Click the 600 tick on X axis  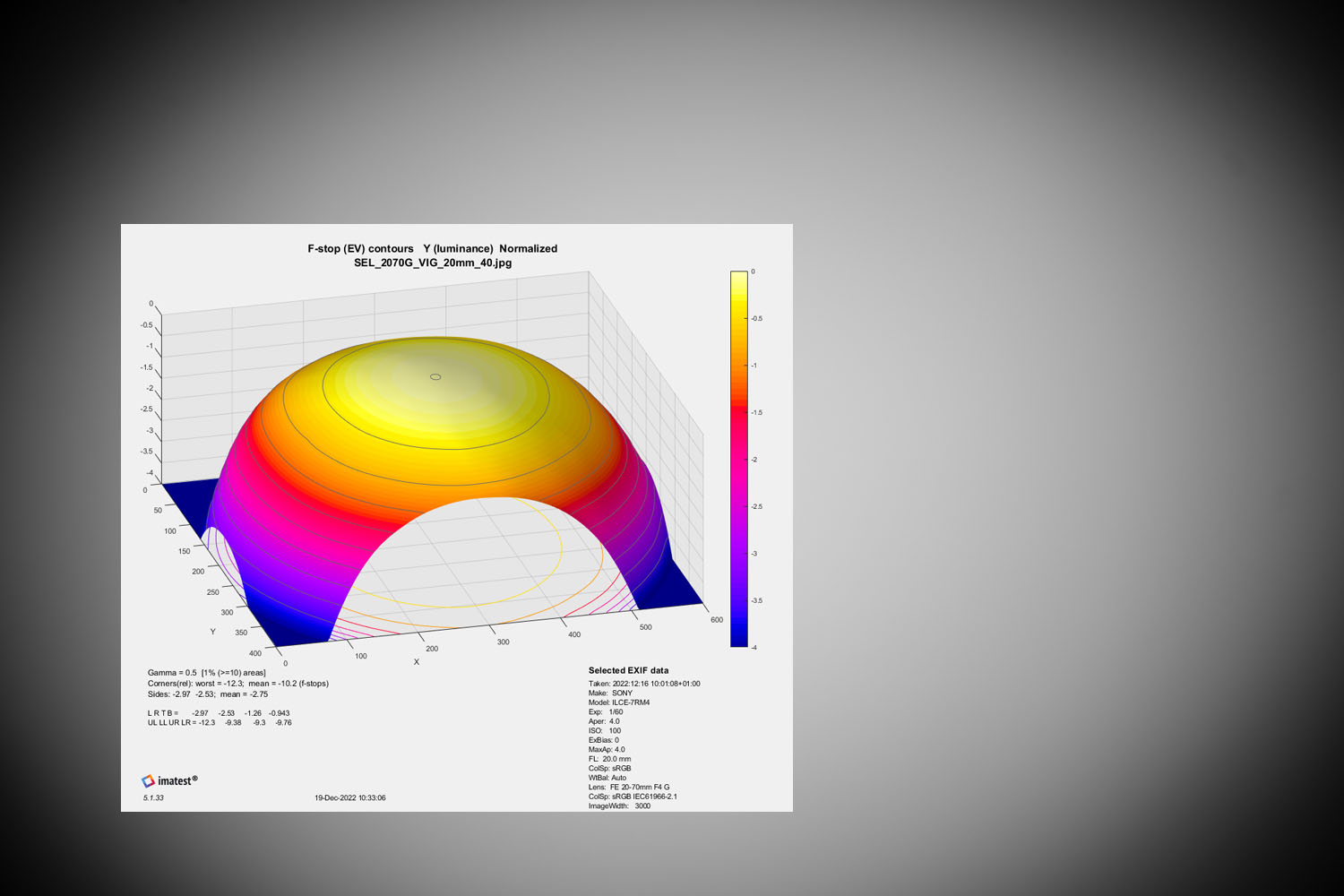716,620
